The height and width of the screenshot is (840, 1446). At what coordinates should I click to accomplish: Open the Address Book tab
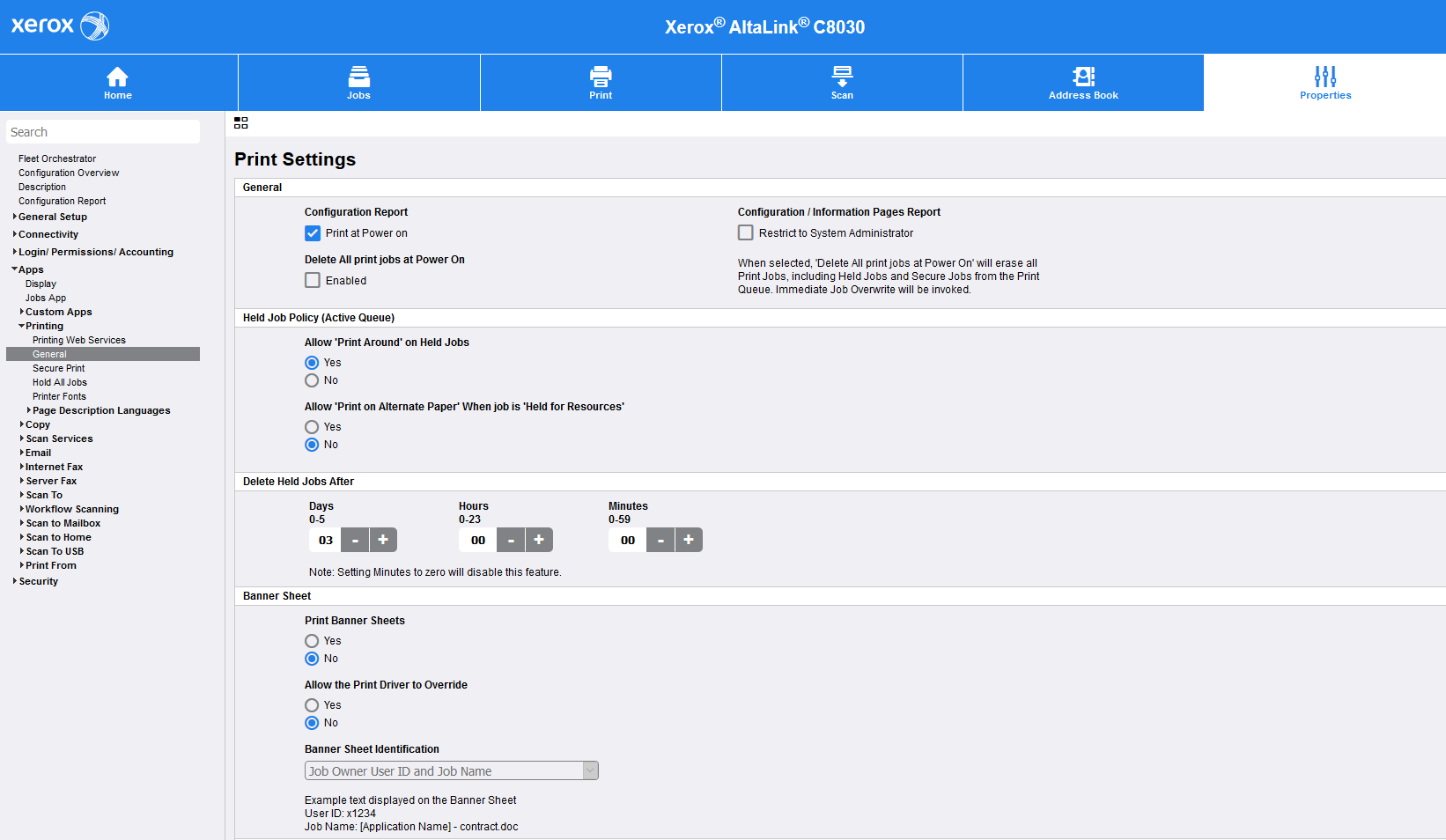(1082, 82)
